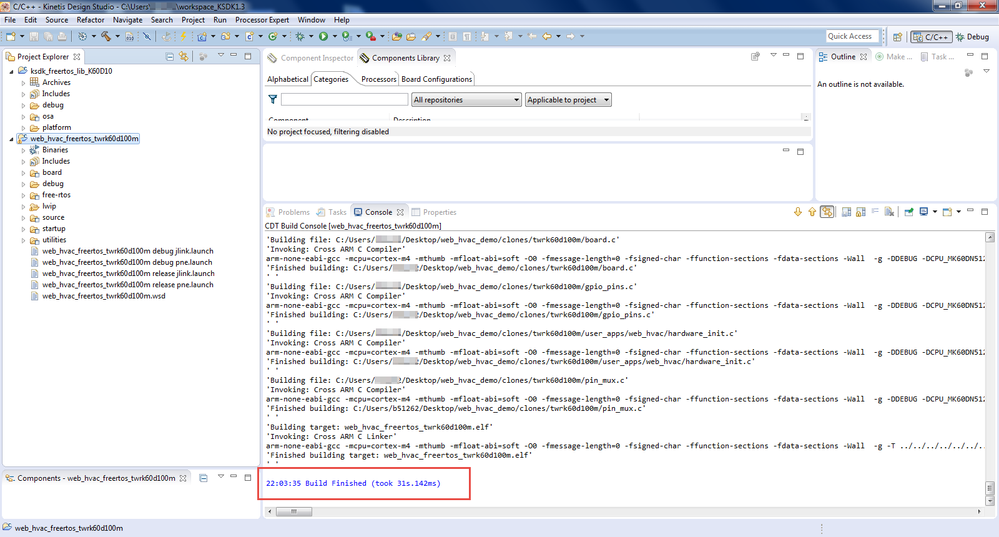Viewport: 999px width, 537px height.
Task: Click the yellow Back navigation arrow
Action: [547, 36]
